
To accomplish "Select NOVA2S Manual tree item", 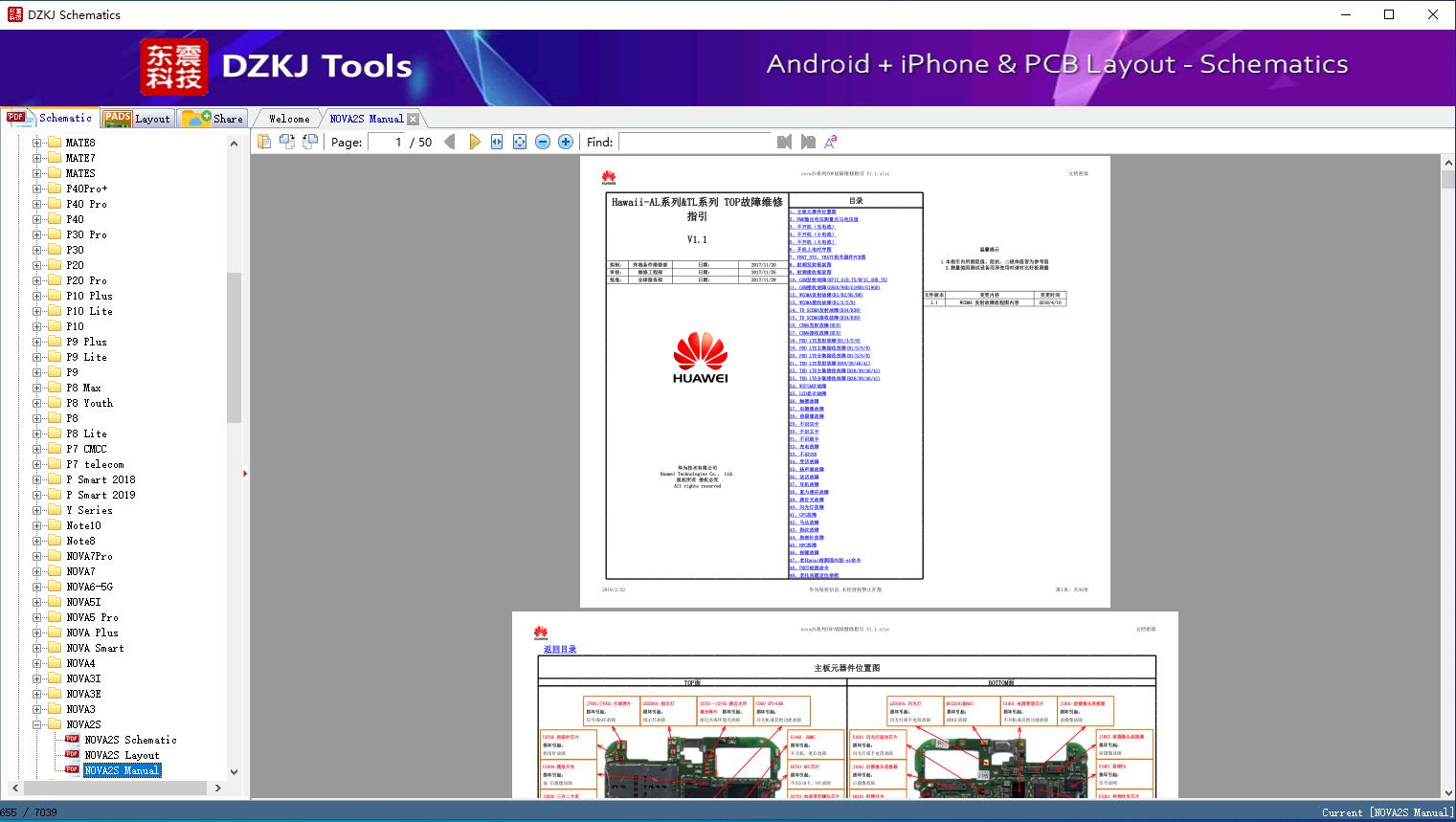I will (x=122, y=770).
